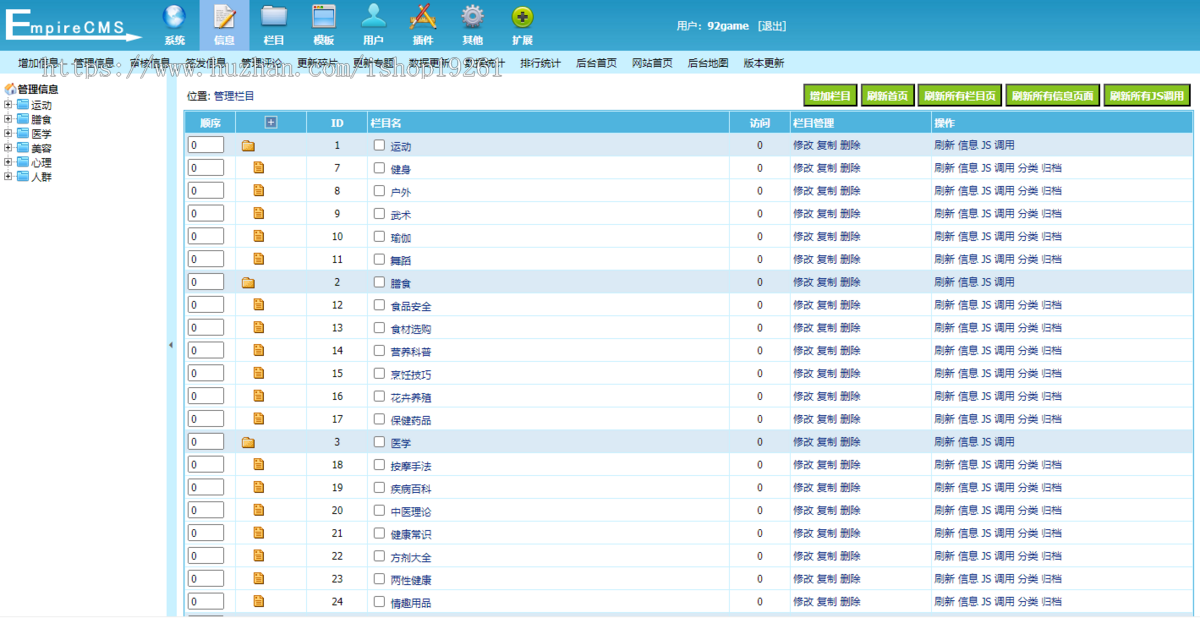Screen dimensions: 1200x618
Task: Check the 运动 column checkbox
Action: click(x=379, y=145)
